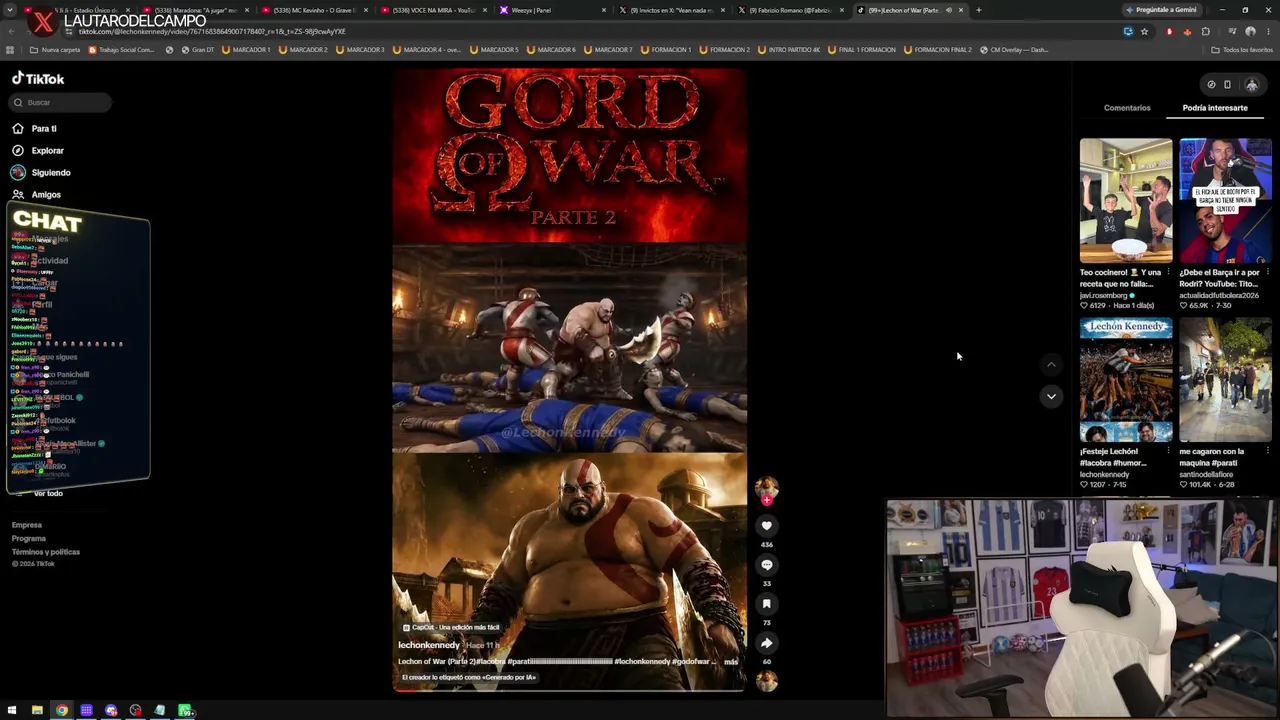1280x720 pixels.
Task: Open the INTRO PARTIDO 4K bookmark
Action: point(790,50)
